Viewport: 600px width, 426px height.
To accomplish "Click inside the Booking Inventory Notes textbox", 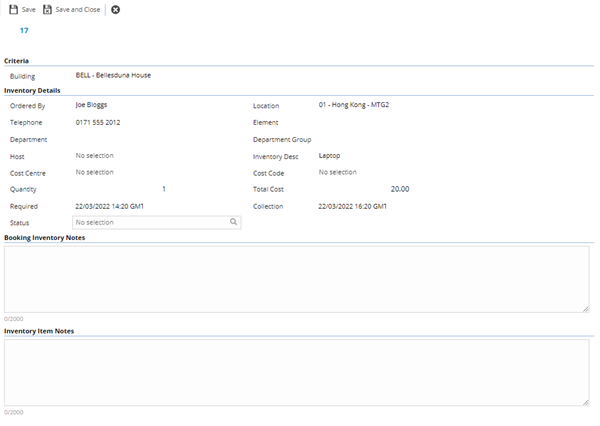I will [296, 278].
